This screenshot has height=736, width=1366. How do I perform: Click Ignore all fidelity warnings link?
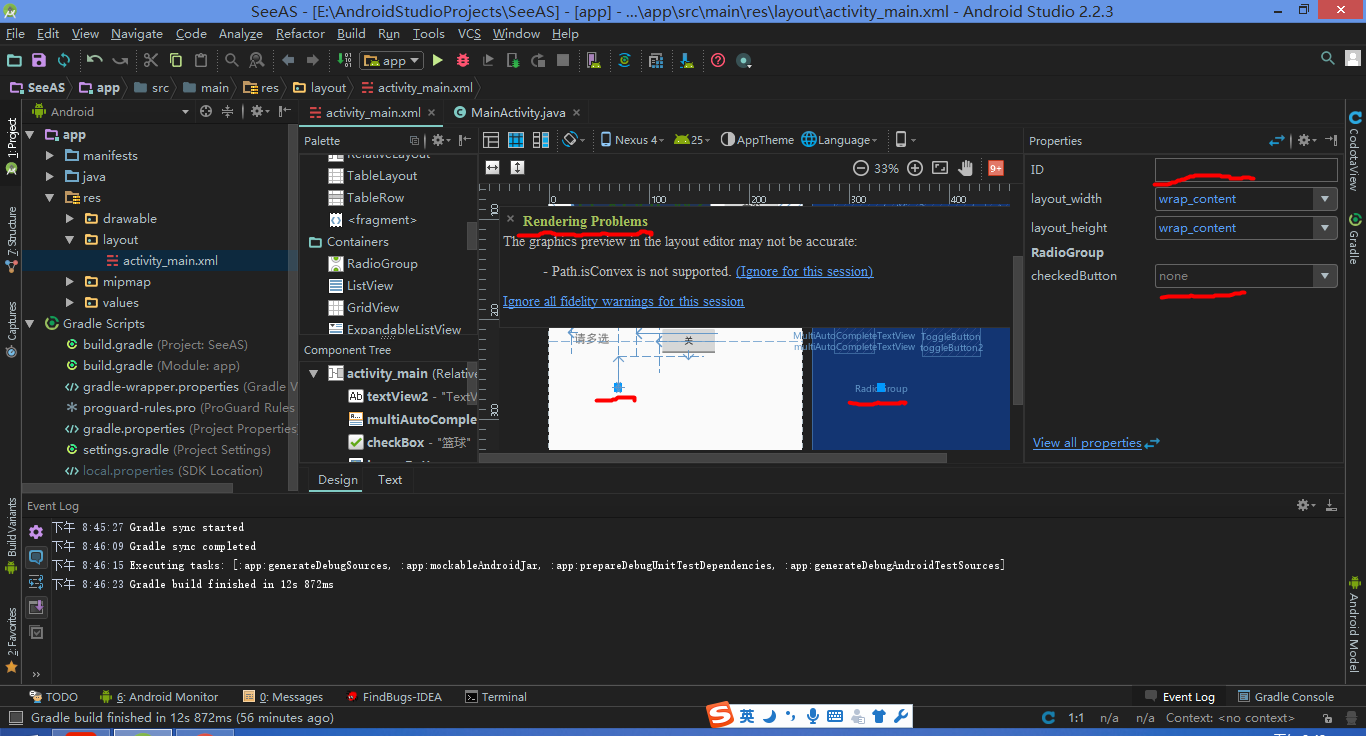(x=623, y=301)
